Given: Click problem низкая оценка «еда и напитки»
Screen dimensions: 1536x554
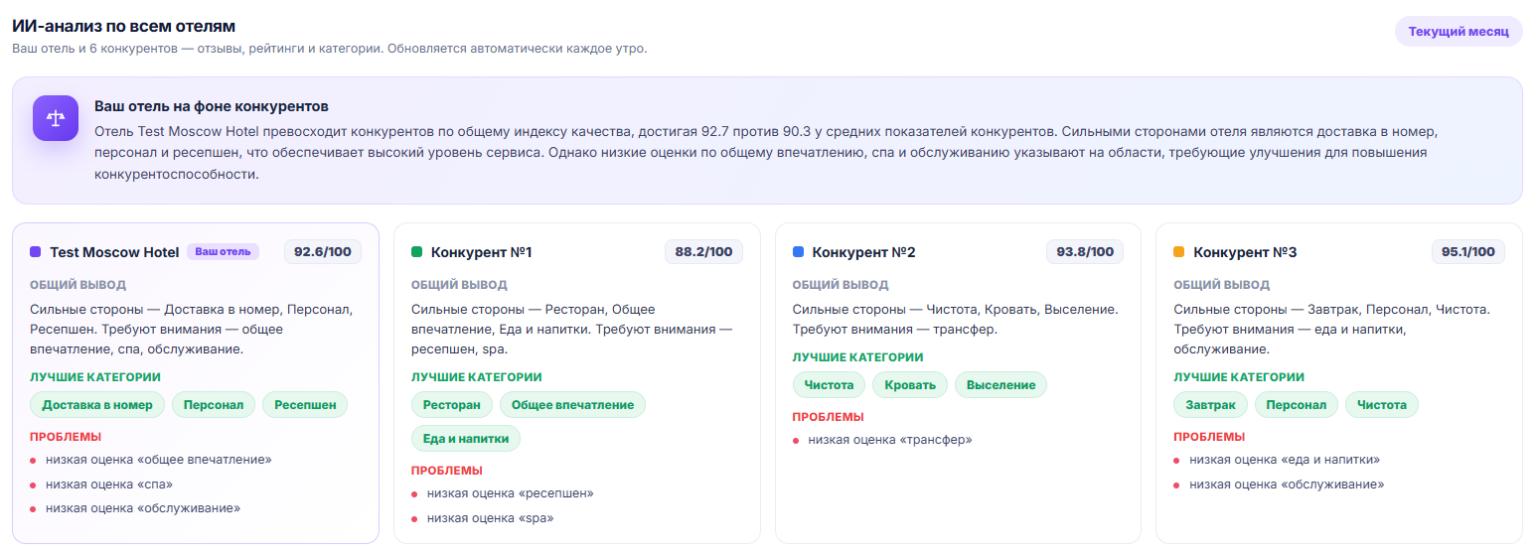Looking at the screenshot, I should click(1285, 460).
